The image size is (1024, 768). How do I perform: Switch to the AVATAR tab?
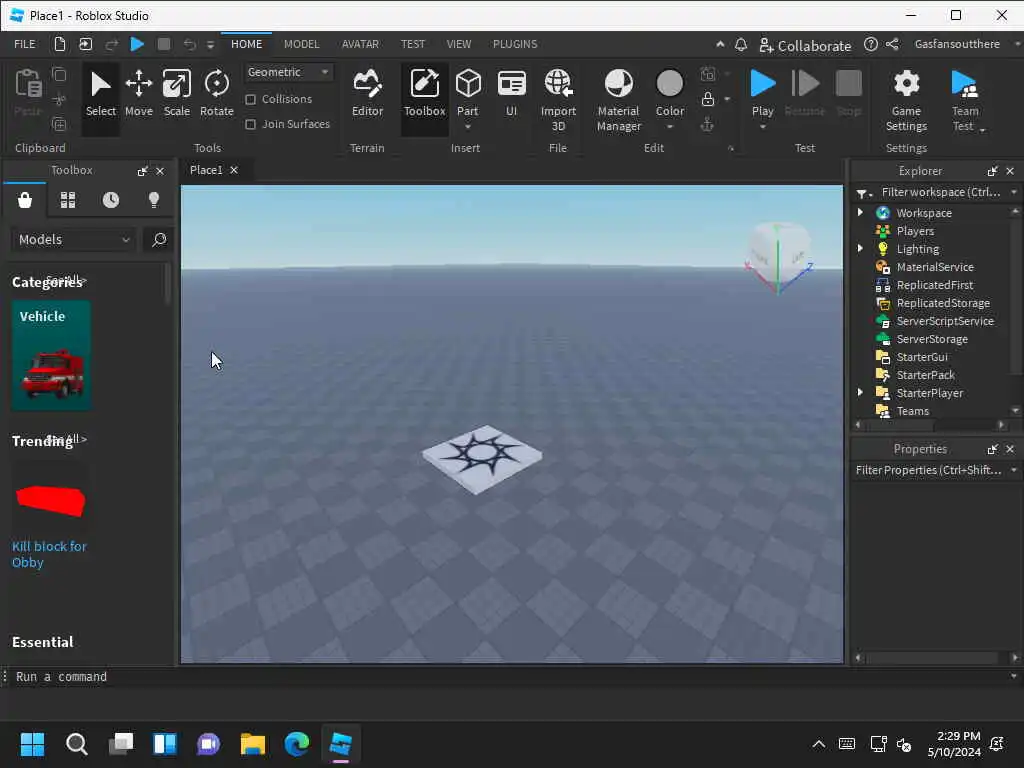[360, 44]
